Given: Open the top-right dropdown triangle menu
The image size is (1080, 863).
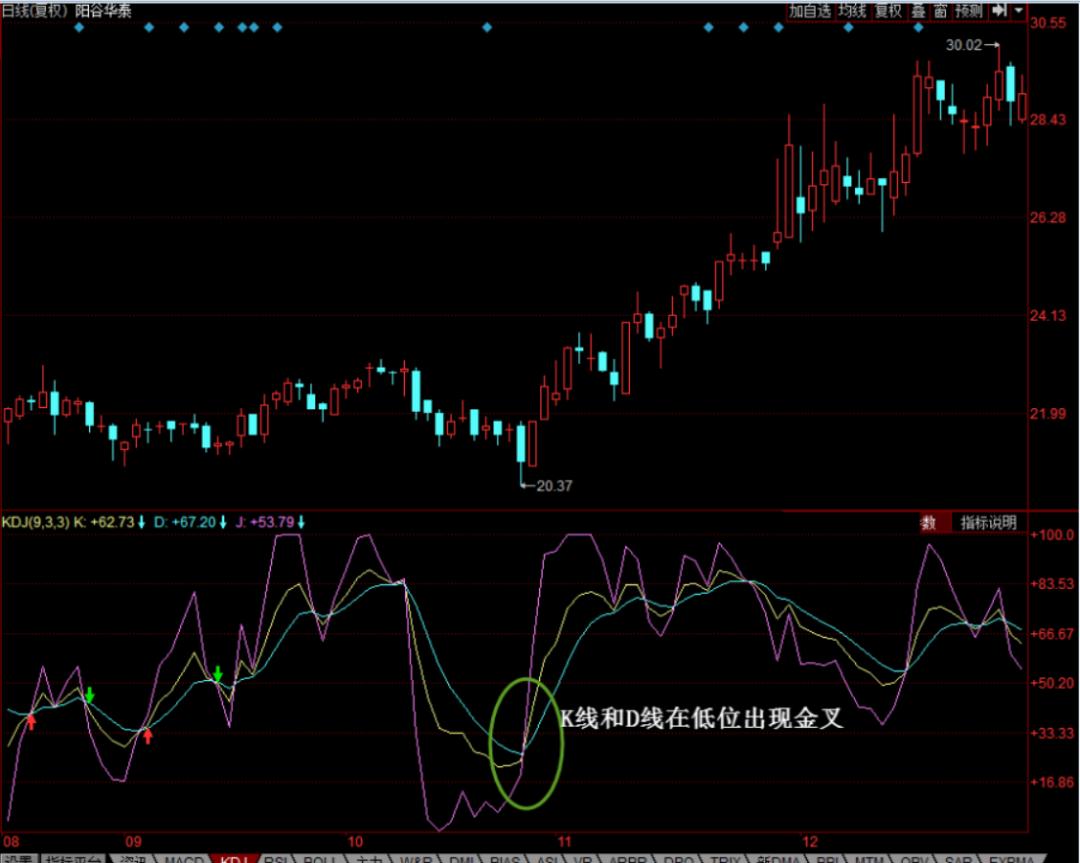Looking at the screenshot, I should point(1019,10).
